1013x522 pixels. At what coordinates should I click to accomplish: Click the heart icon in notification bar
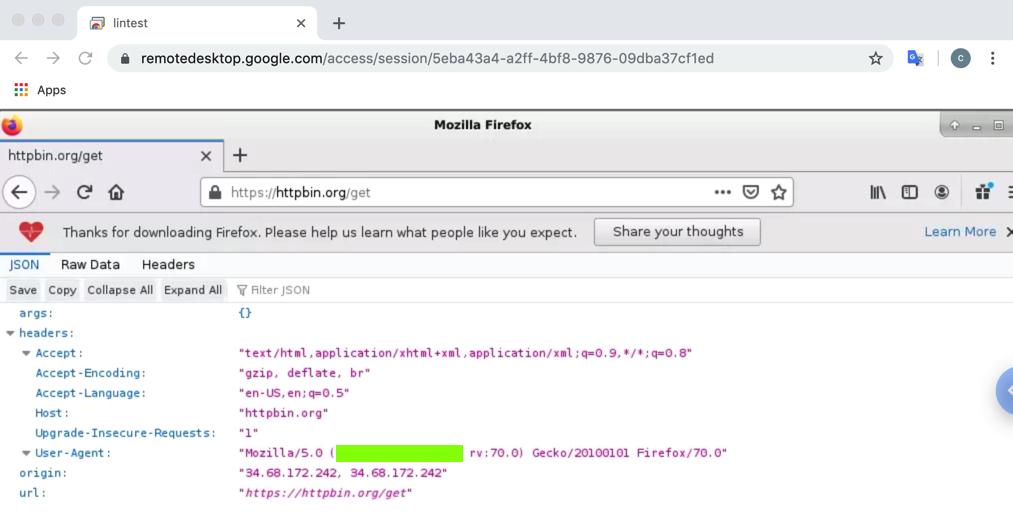[31, 231]
